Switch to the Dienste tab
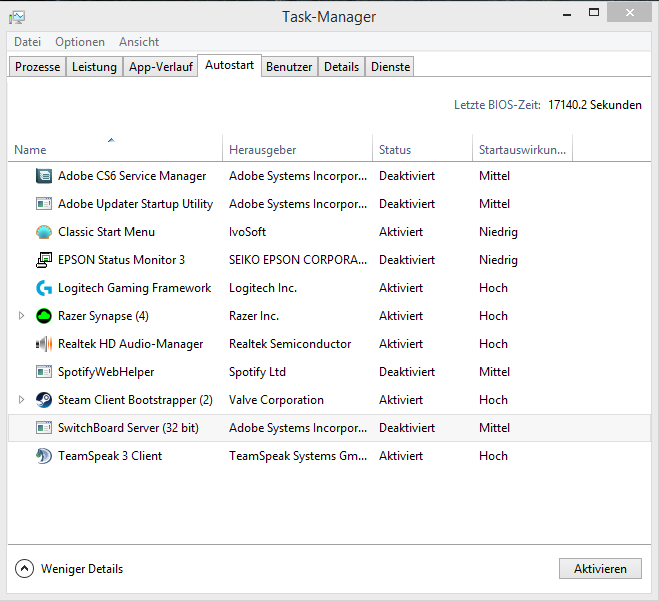Screen dimensions: 659x601 coord(390,67)
